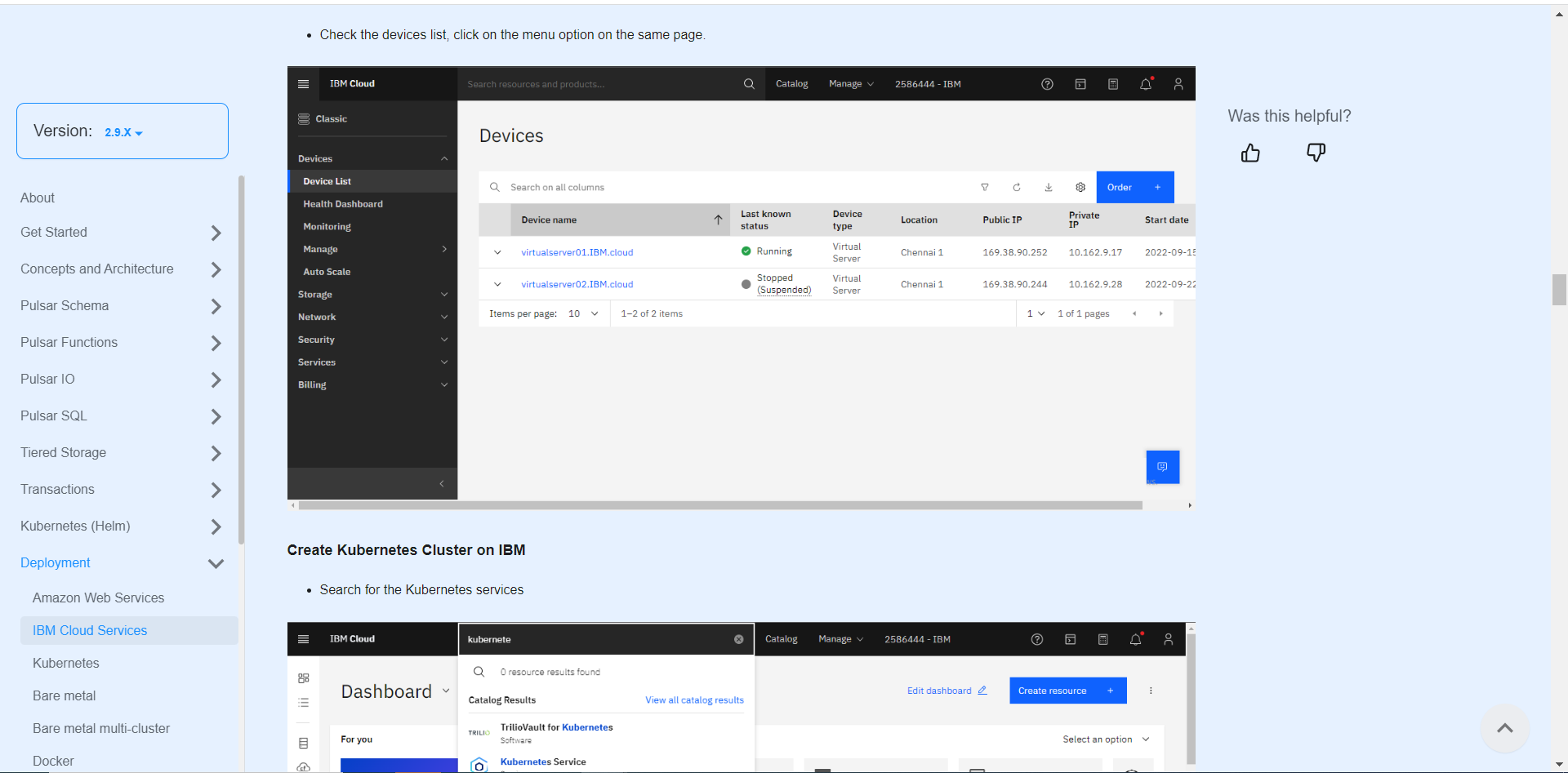Viewport: 1568px width, 773px height.
Task: Open the Bare metal deployment page
Action: (x=64, y=695)
